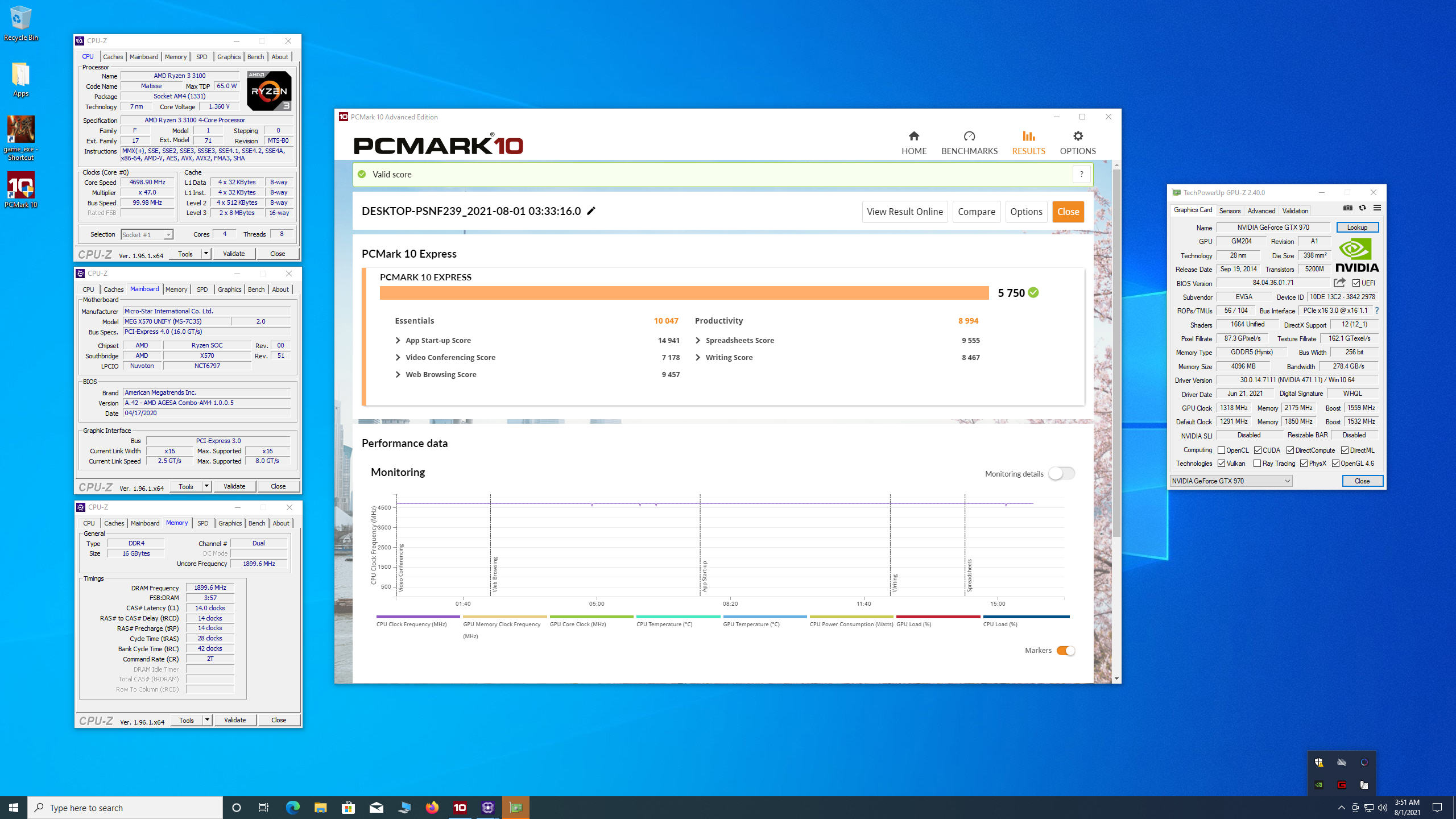Click Validate in the Mainboard CPU-Z window
Screen dimensions: 1456x819
tap(234, 486)
